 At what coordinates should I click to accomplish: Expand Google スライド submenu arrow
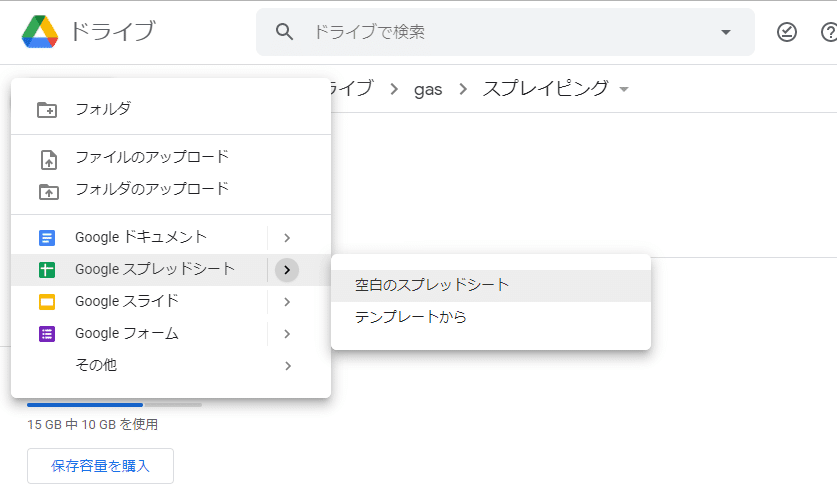tap(287, 302)
